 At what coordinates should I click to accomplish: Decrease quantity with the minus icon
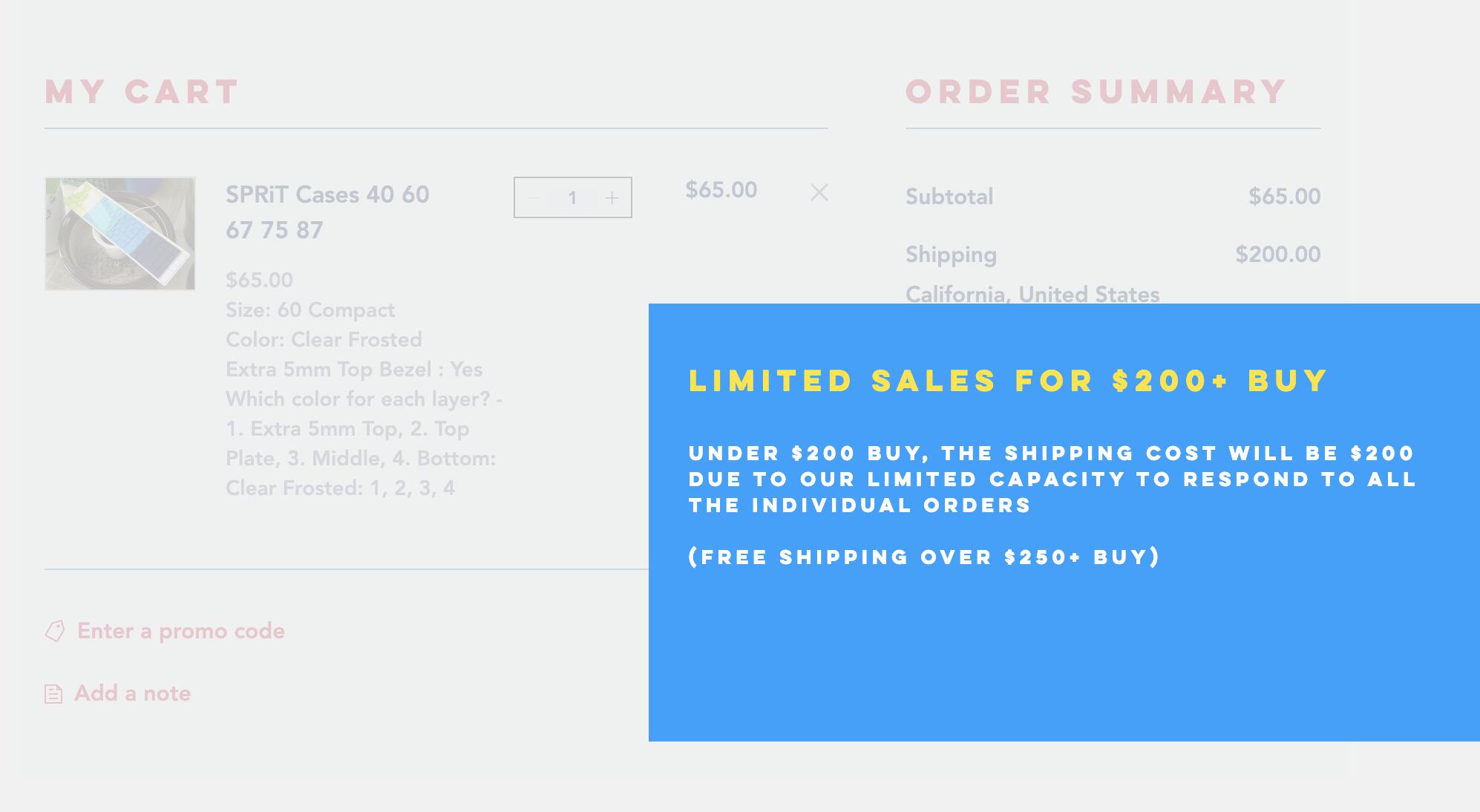click(534, 197)
